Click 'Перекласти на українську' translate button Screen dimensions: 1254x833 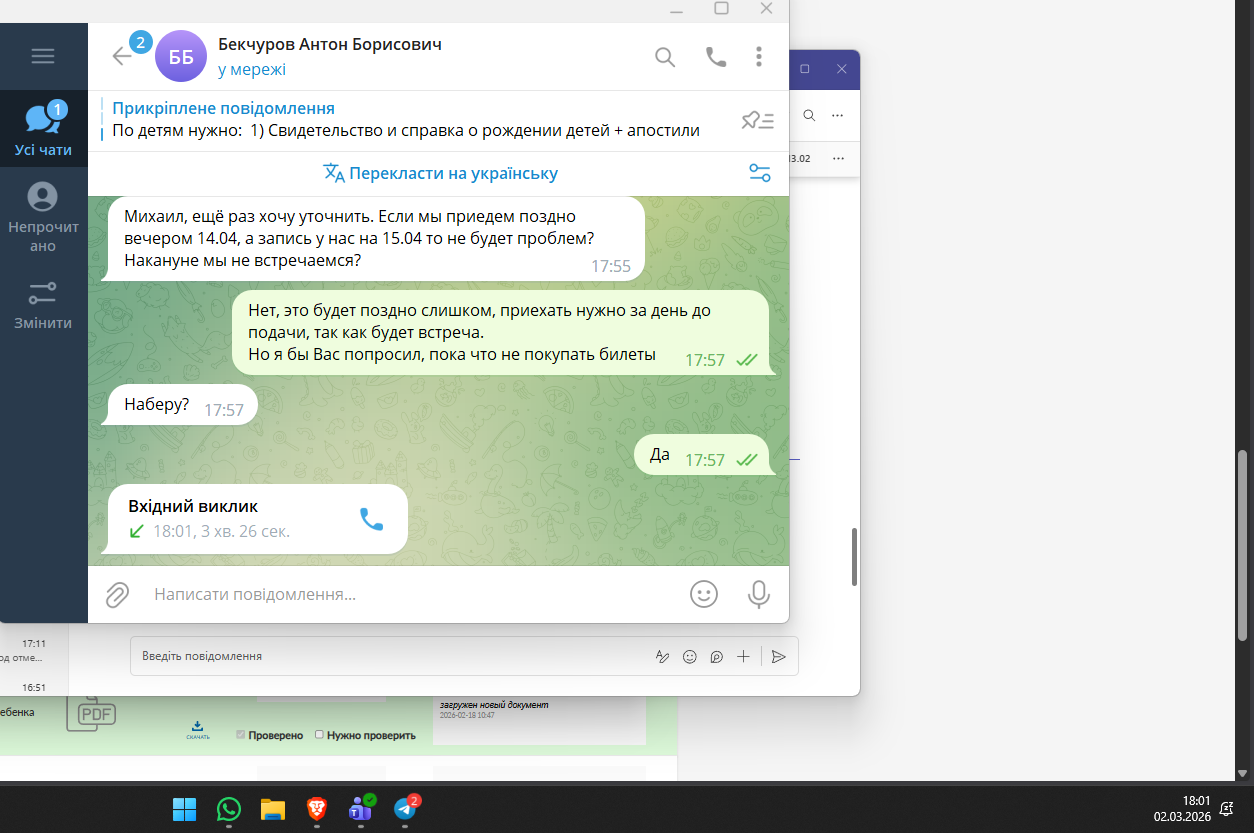(x=440, y=173)
